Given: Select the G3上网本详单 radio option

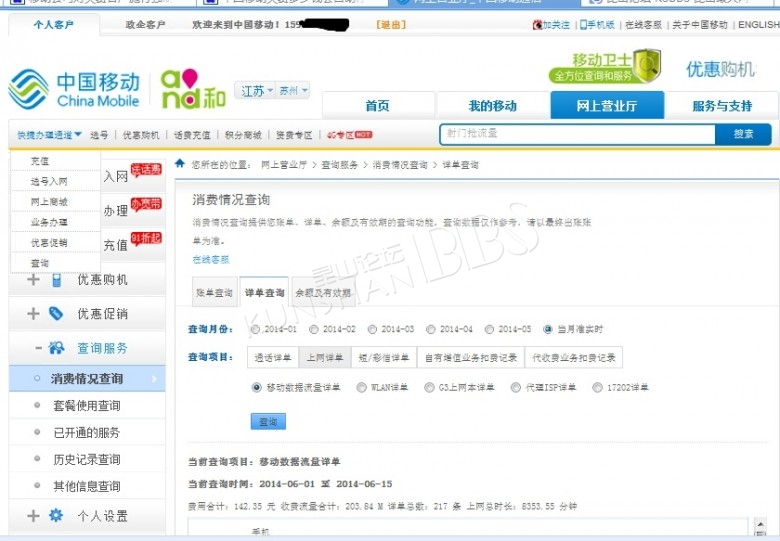Looking at the screenshot, I should (x=429, y=387).
